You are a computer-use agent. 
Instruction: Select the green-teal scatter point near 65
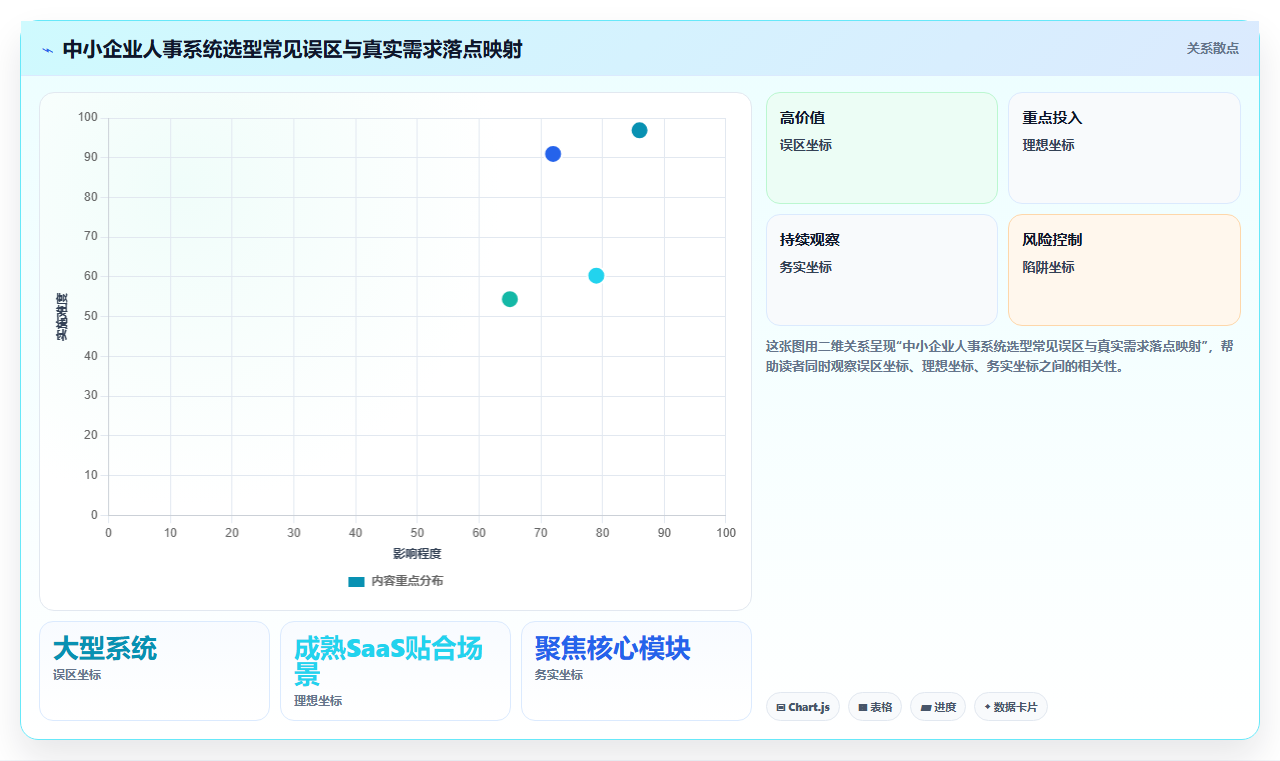pyautogui.click(x=510, y=299)
